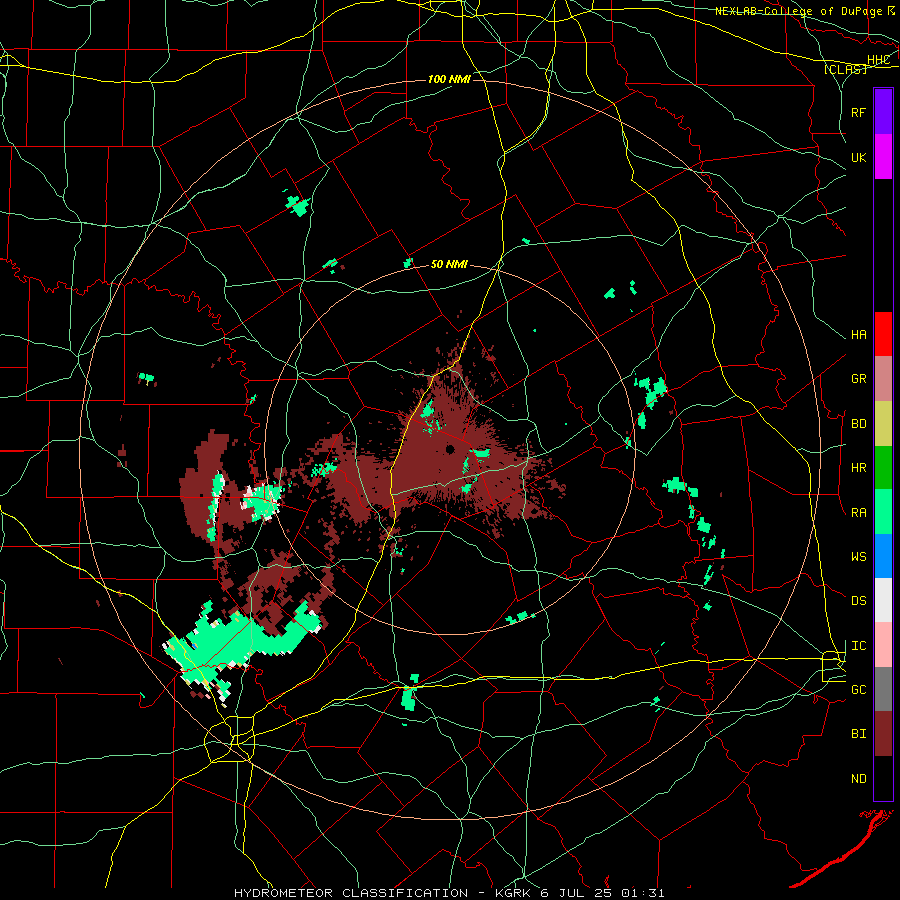
Task: Click the 100 NMI range ring label
Action: pyautogui.click(x=449, y=79)
